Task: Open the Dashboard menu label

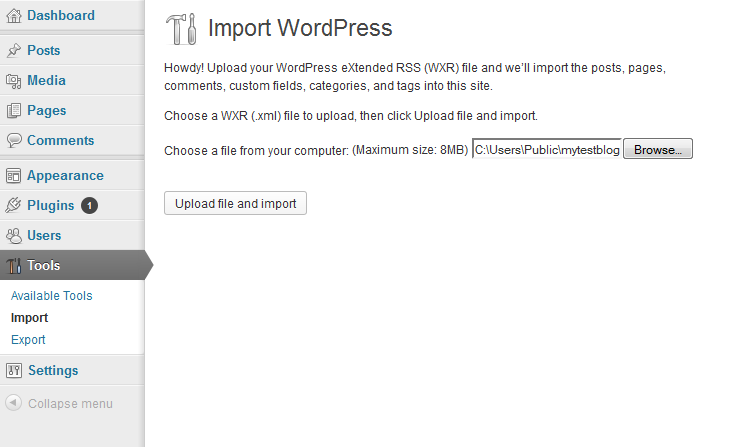Action: tap(61, 16)
